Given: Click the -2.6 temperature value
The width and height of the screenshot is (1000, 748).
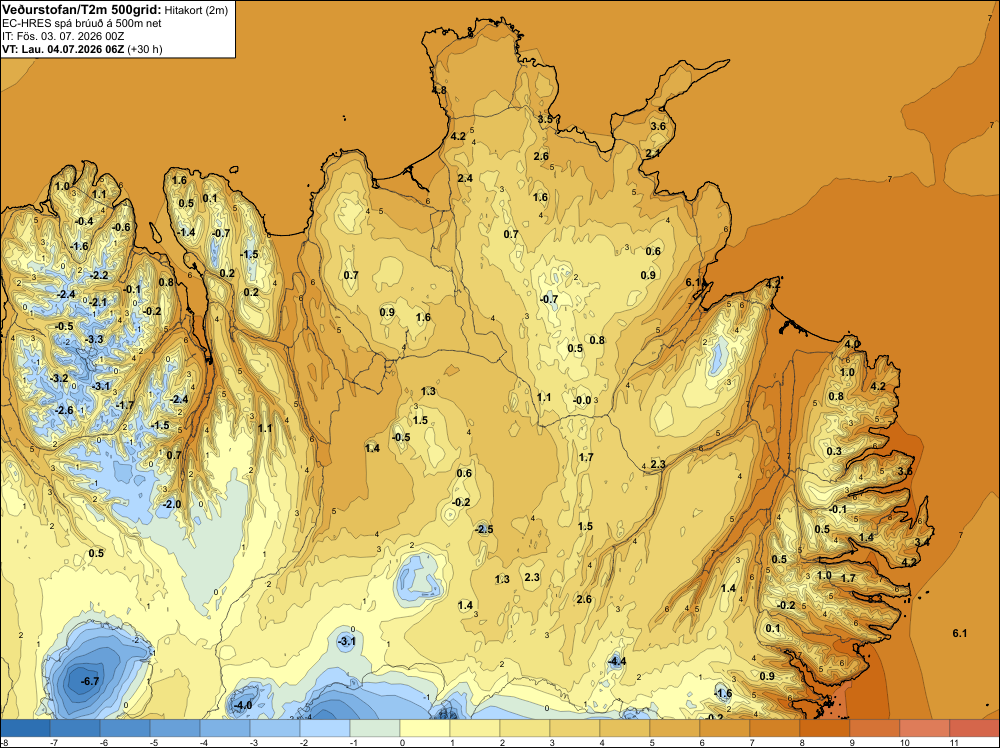Looking at the screenshot, I should pyautogui.click(x=64, y=410).
